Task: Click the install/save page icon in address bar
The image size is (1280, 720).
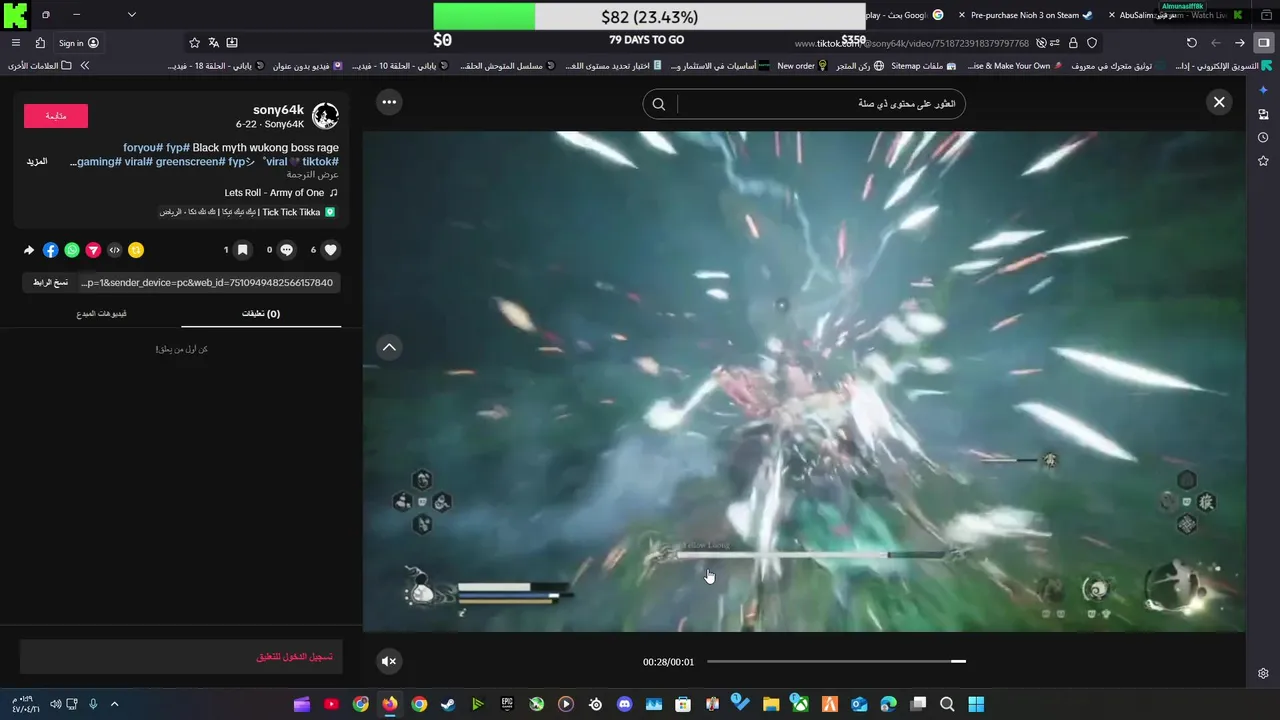Action: [x=232, y=43]
